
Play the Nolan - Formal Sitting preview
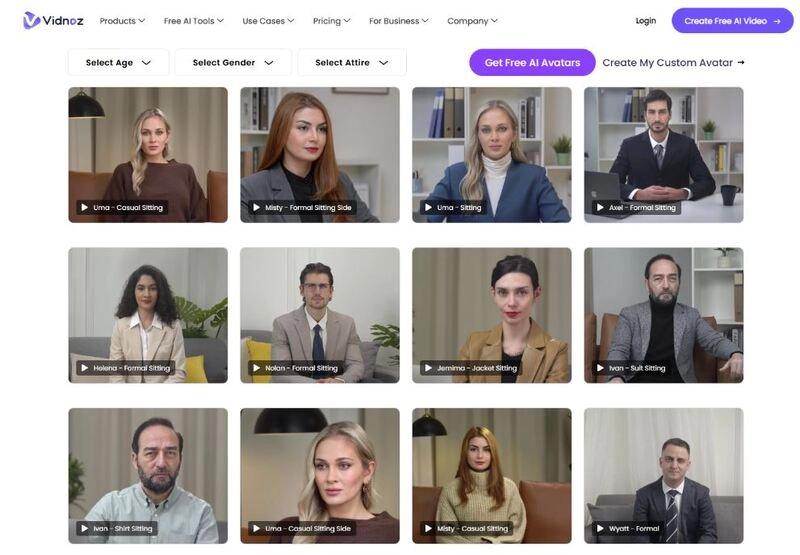click(x=257, y=368)
